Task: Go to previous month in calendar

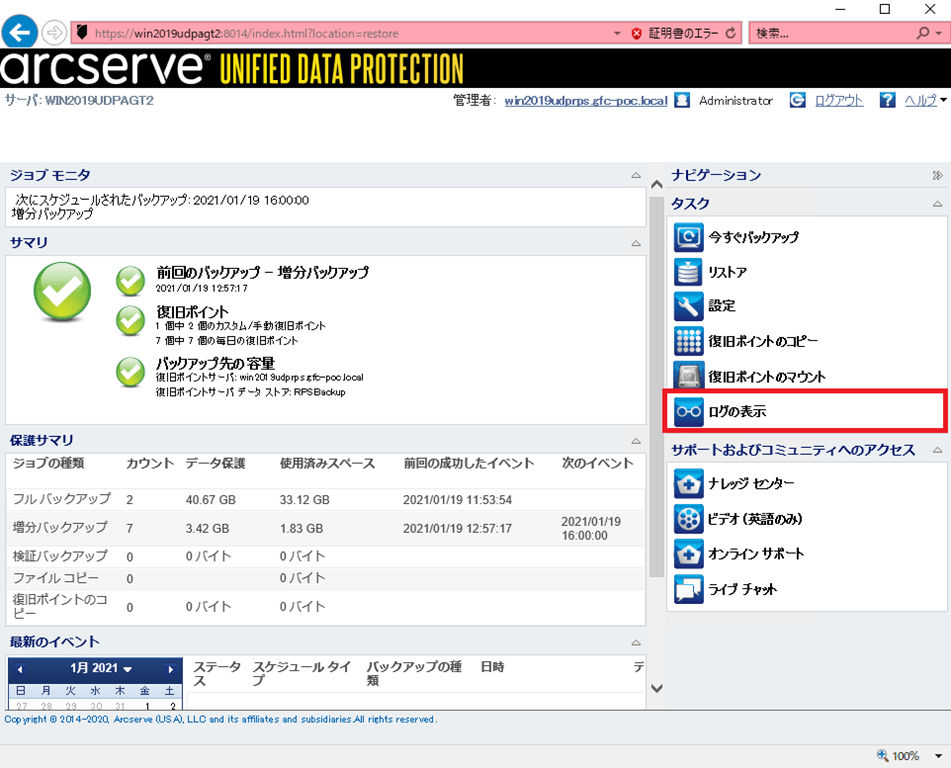Action: pos(20,670)
